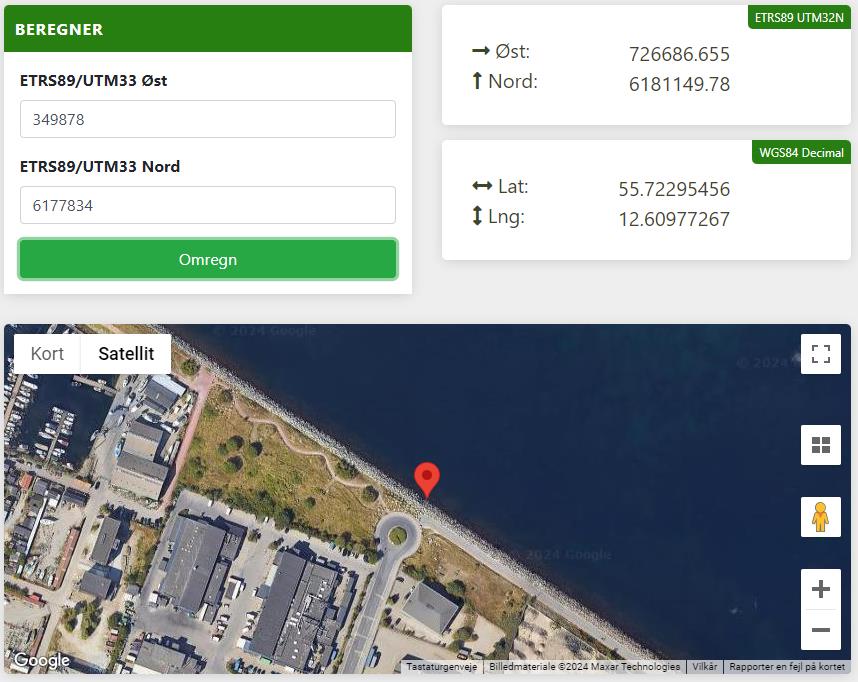Select the Øst value 726686.655
The image size is (858, 682).
tap(679, 54)
